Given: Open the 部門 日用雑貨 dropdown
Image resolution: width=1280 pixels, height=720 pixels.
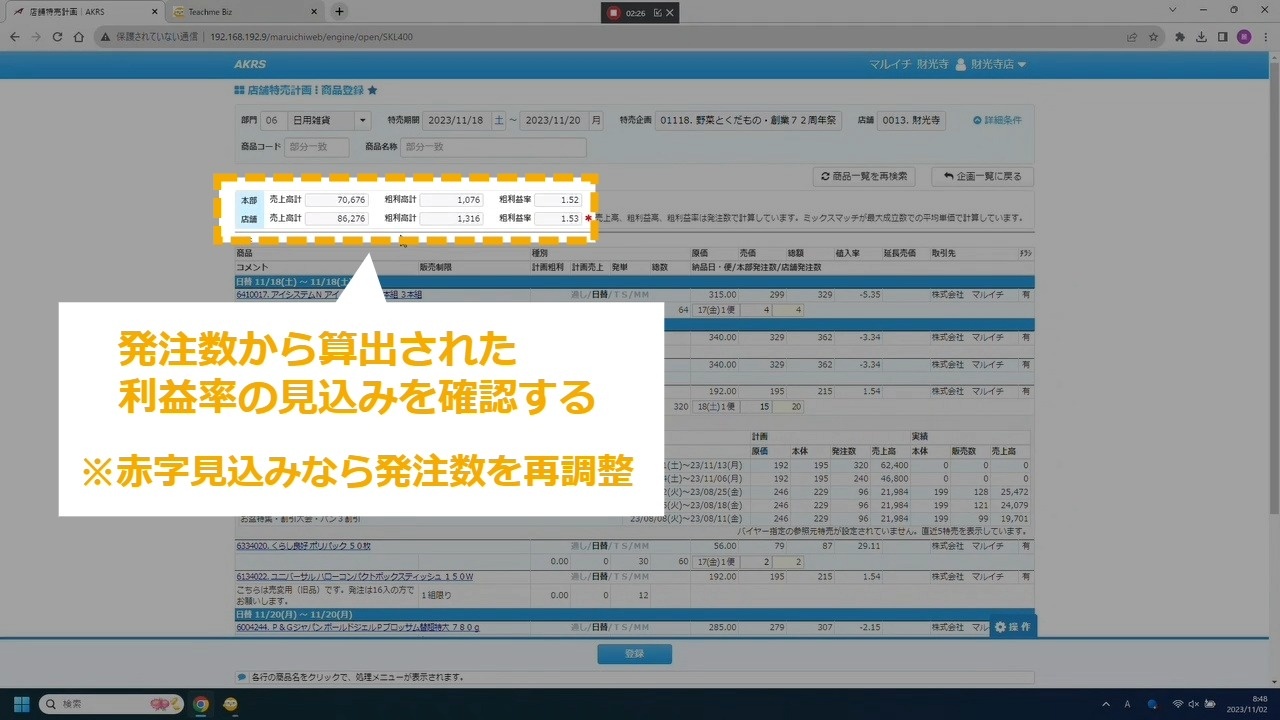Looking at the screenshot, I should click(x=361, y=120).
